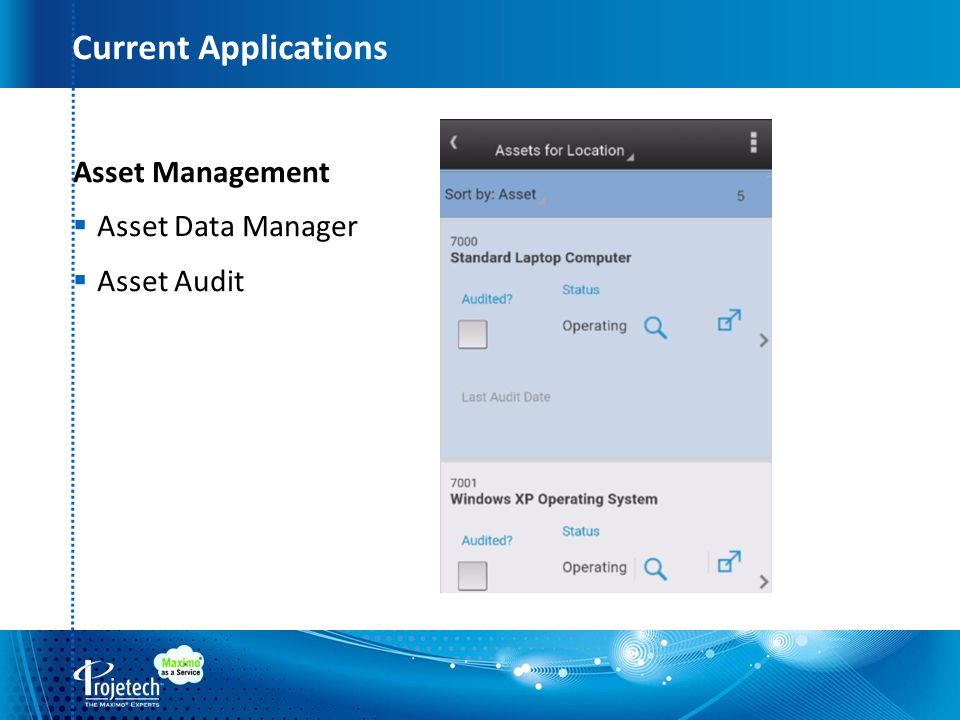960x720 pixels.
Task: Click the Current Applications slide title
Action: (x=230, y=47)
